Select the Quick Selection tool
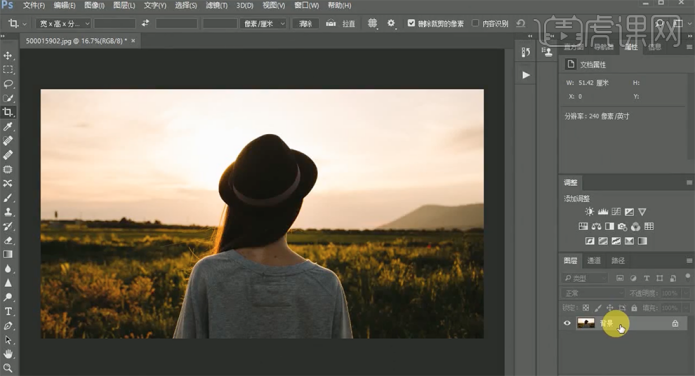Screen dimensions: 695x376 click(x=8, y=98)
